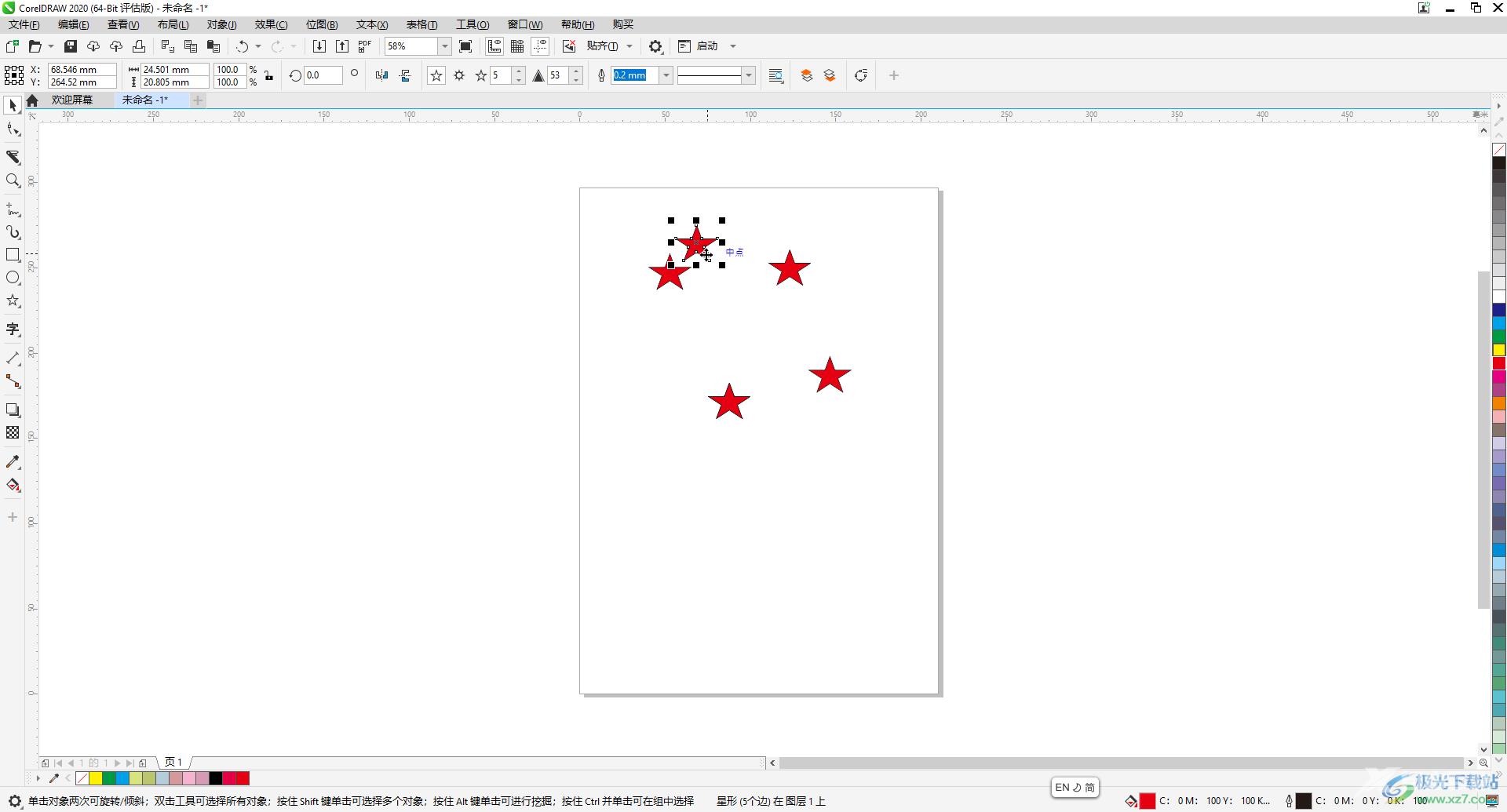Pick the Ellipse tool
1507x812 pixels.
pos(13,278)
